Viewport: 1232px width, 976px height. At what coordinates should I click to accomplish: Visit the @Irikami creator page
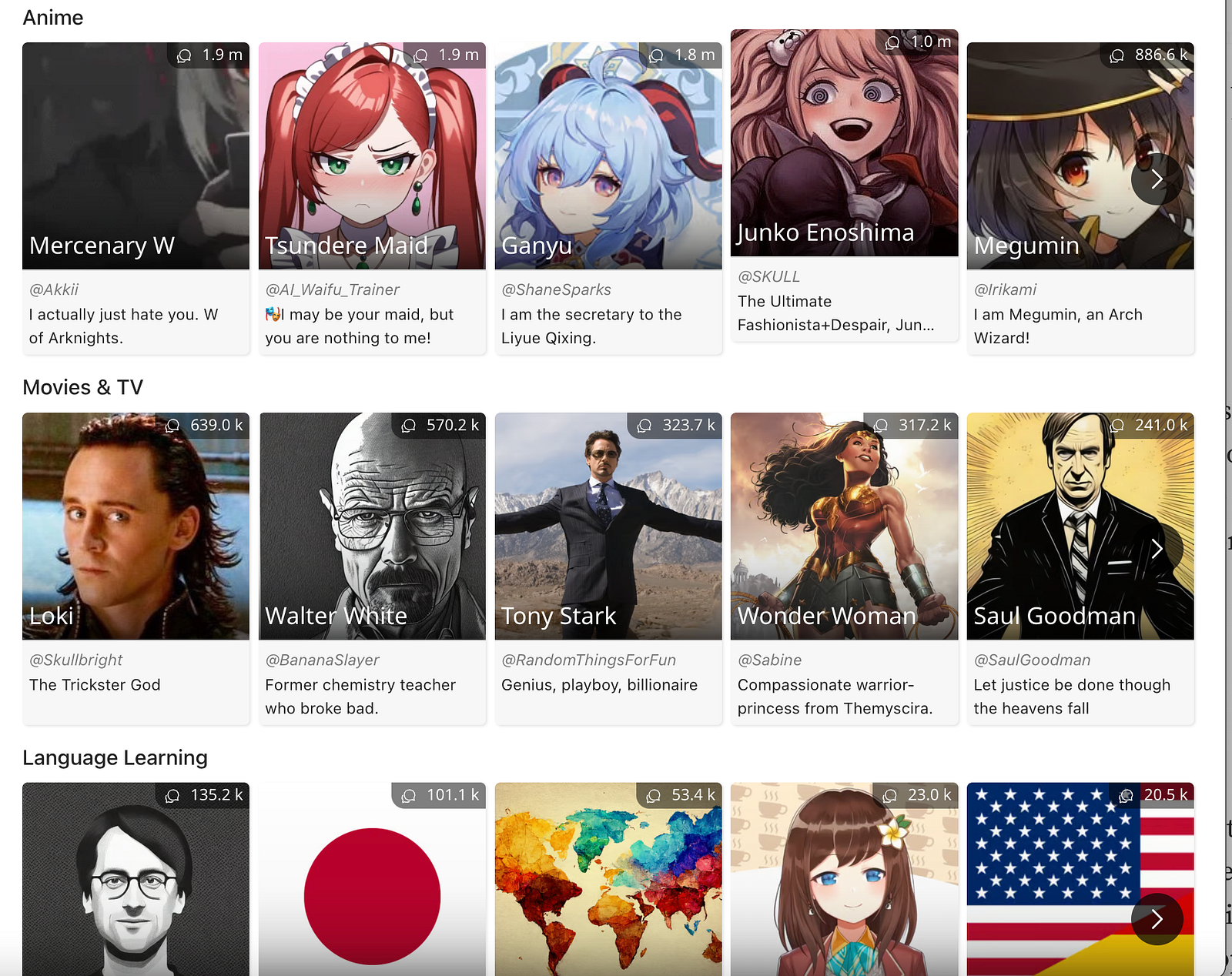pyautogui.click(x=1005, y=289)
